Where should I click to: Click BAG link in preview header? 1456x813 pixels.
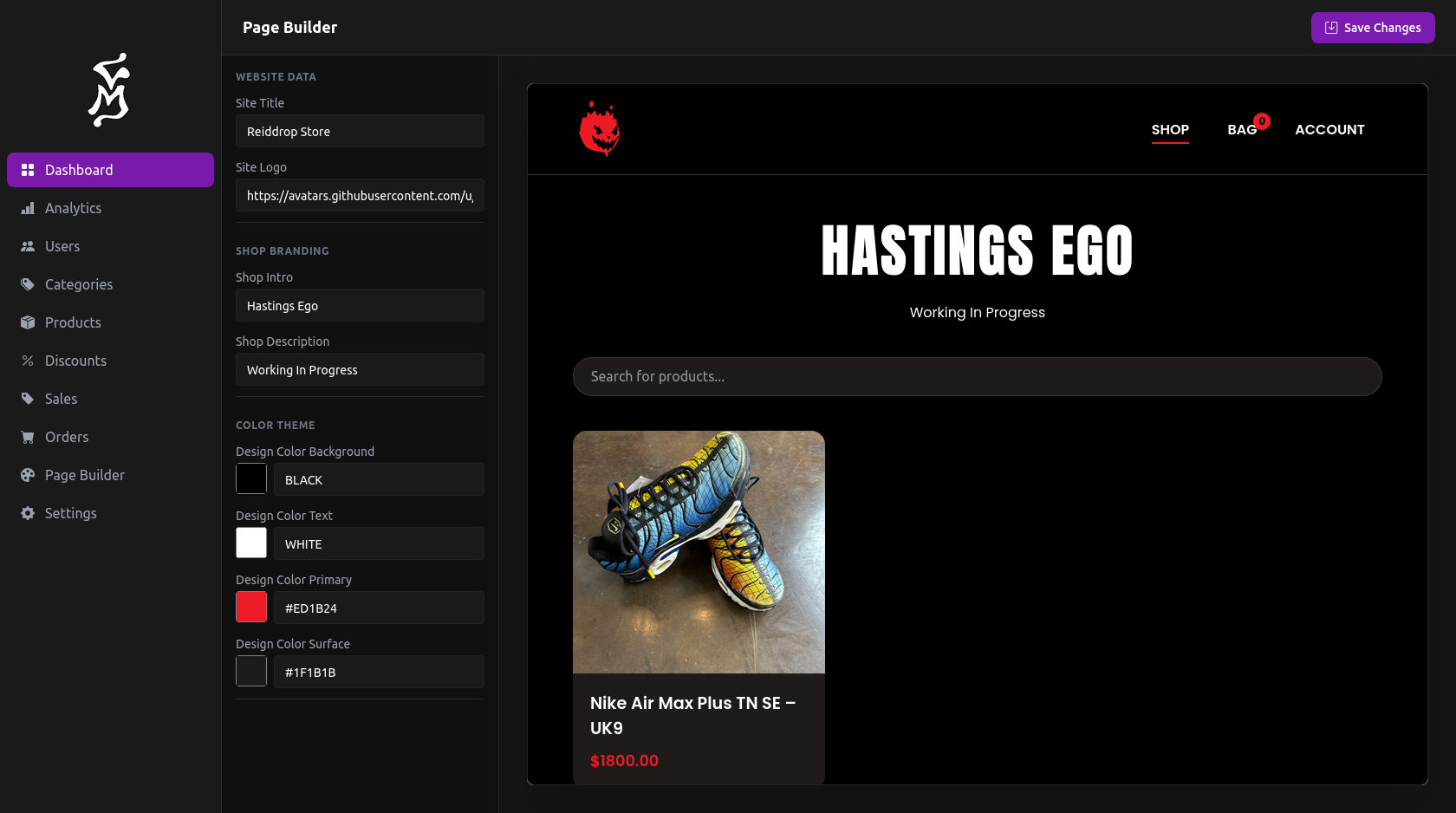pyautogui.click(x=1242, y=129)
